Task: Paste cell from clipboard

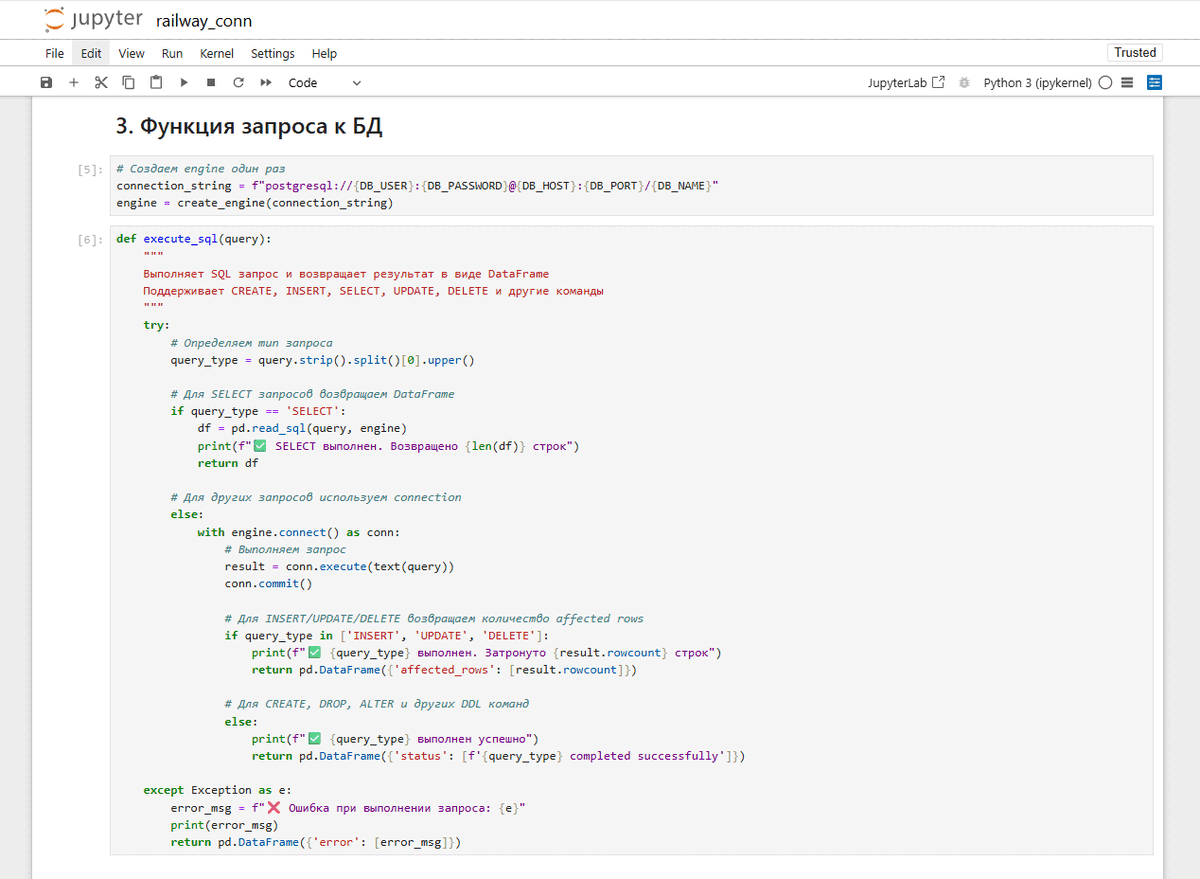Action: pos(156,83)
